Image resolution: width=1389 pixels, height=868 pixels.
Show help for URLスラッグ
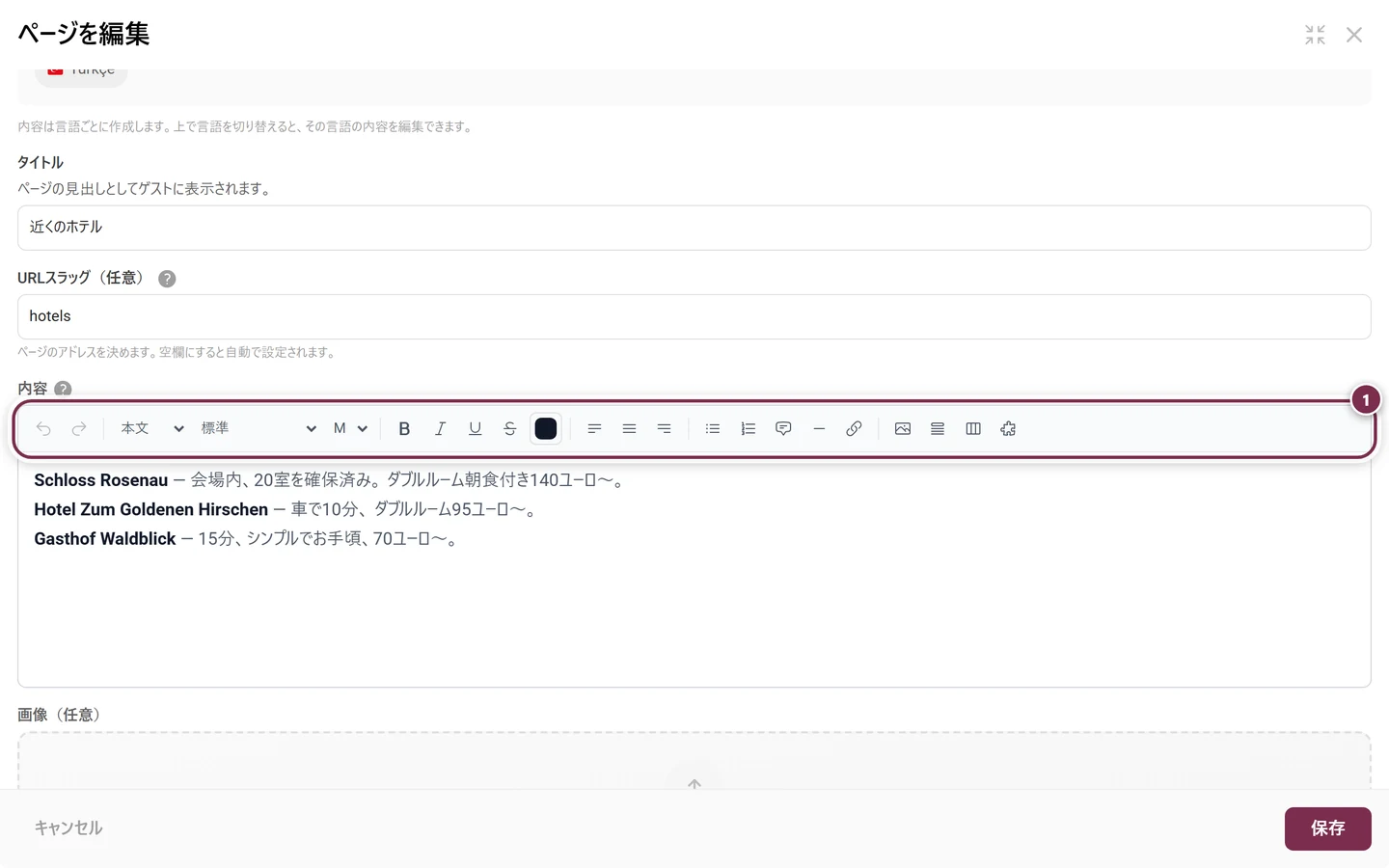(x=167, y=279)
